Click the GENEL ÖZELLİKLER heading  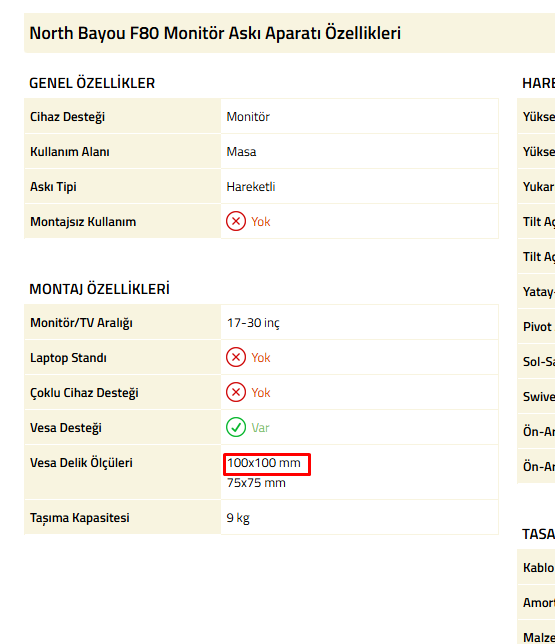(x=92, y=83)
